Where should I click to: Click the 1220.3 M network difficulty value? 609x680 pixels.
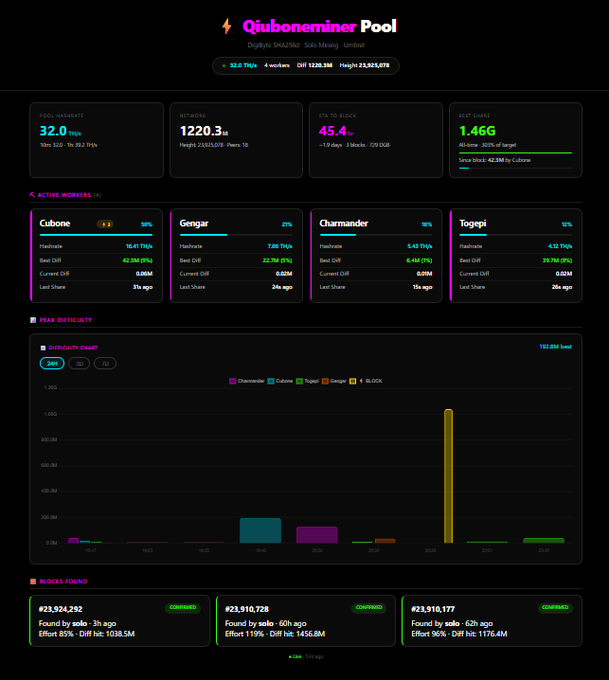[204, 131]
